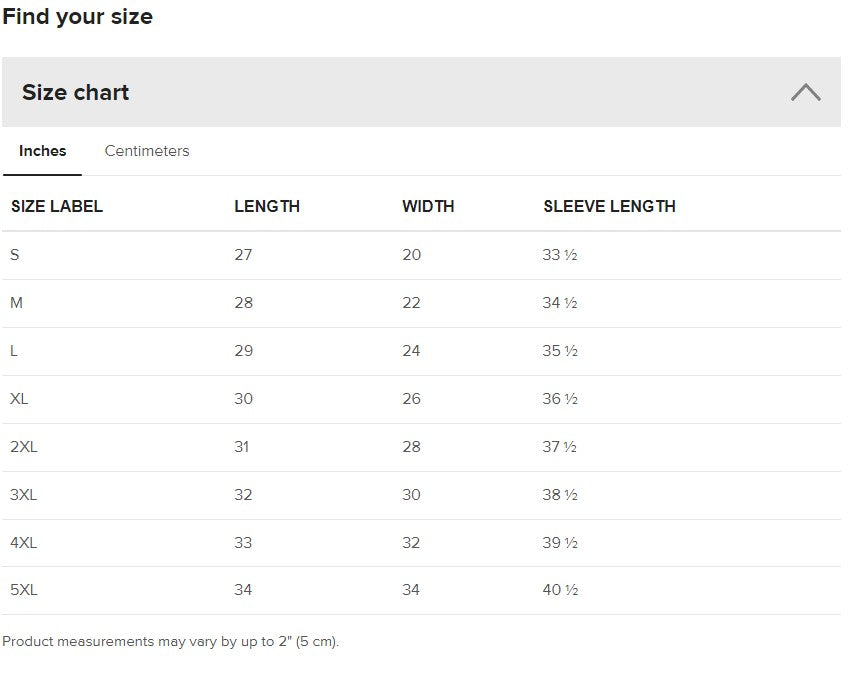861x677 pixels.
Task: Switch to the Centimeters tab
Action: [147, 151]
